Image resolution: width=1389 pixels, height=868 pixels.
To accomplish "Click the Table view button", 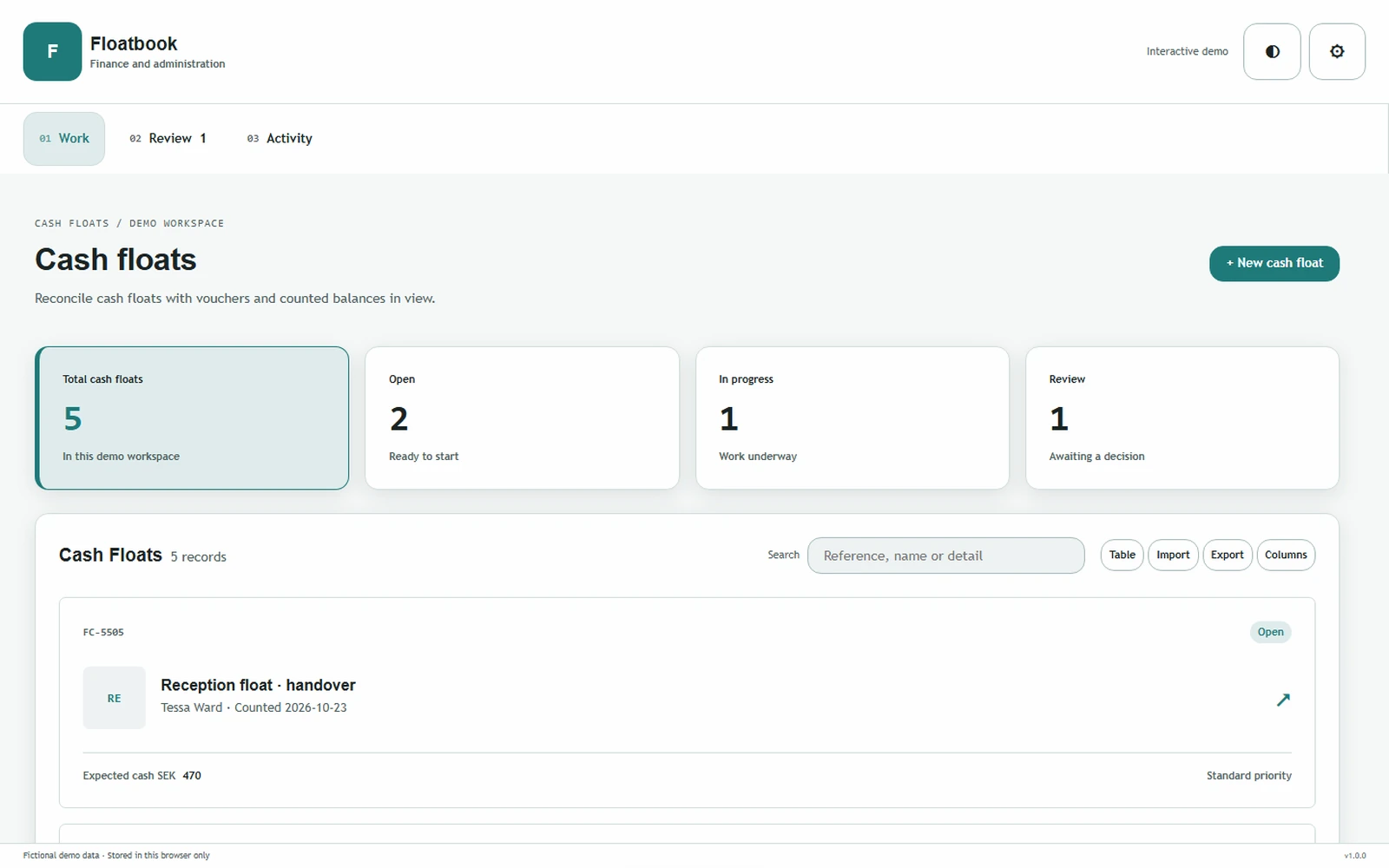I will (1122, 556).
